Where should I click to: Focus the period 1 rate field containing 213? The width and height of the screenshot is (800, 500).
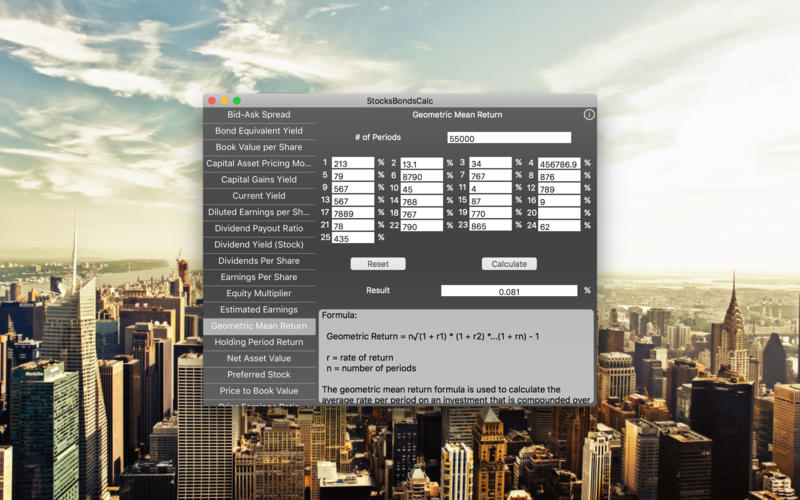pos(353,163)
